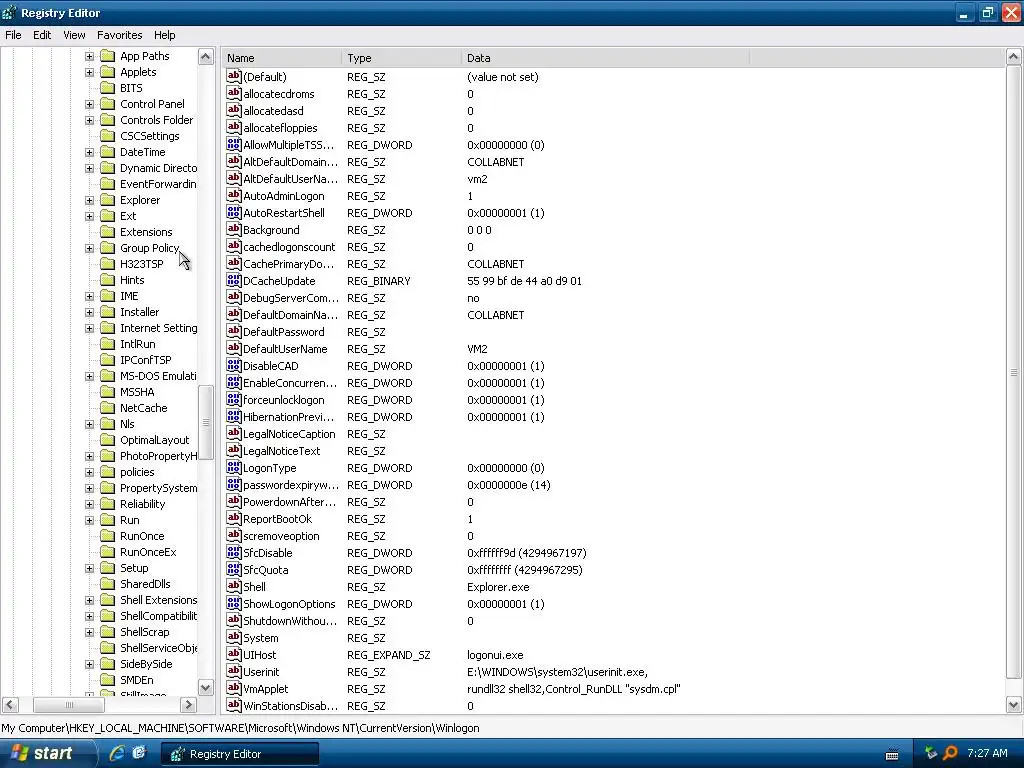Select the scremoveoption value name

281,536
